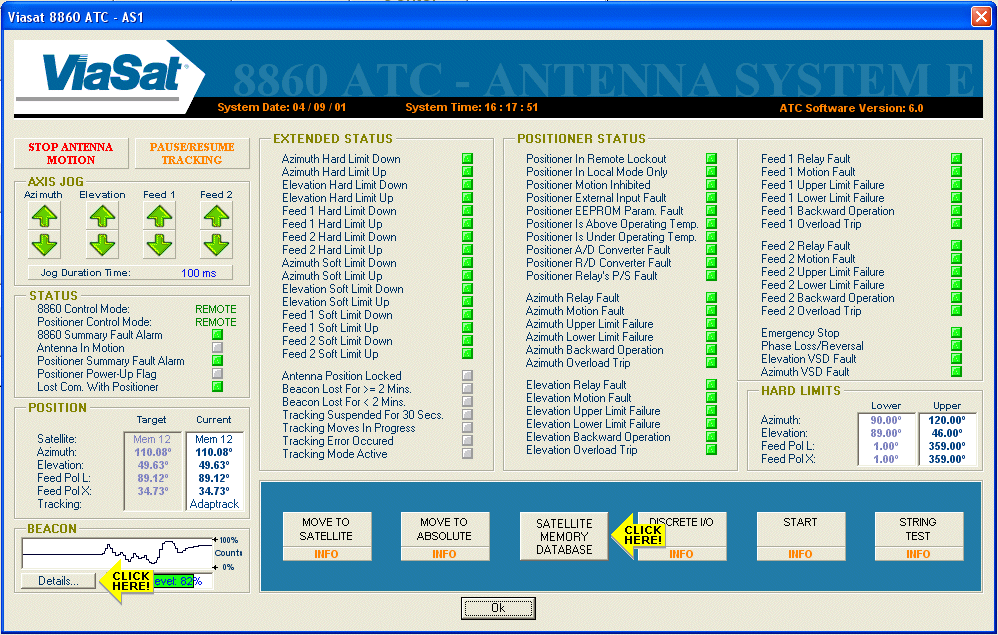Jog Feed 2 down arrow
This screenshot has width=998, height=635.
[x=216, y=244]
